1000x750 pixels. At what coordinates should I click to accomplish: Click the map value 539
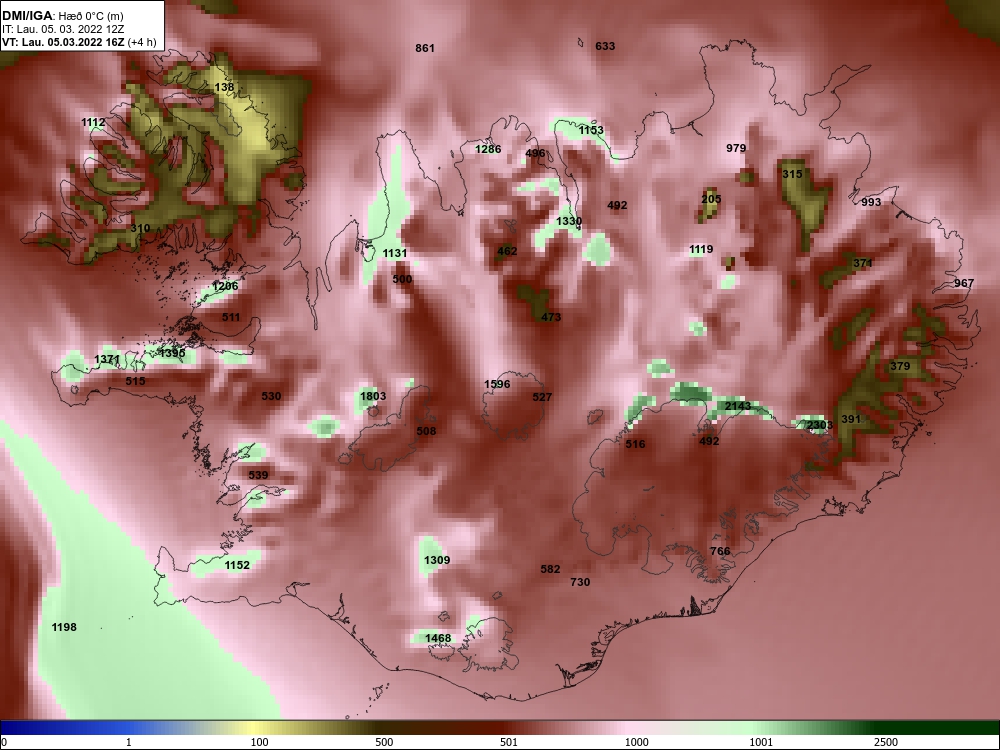coord(258,475)
